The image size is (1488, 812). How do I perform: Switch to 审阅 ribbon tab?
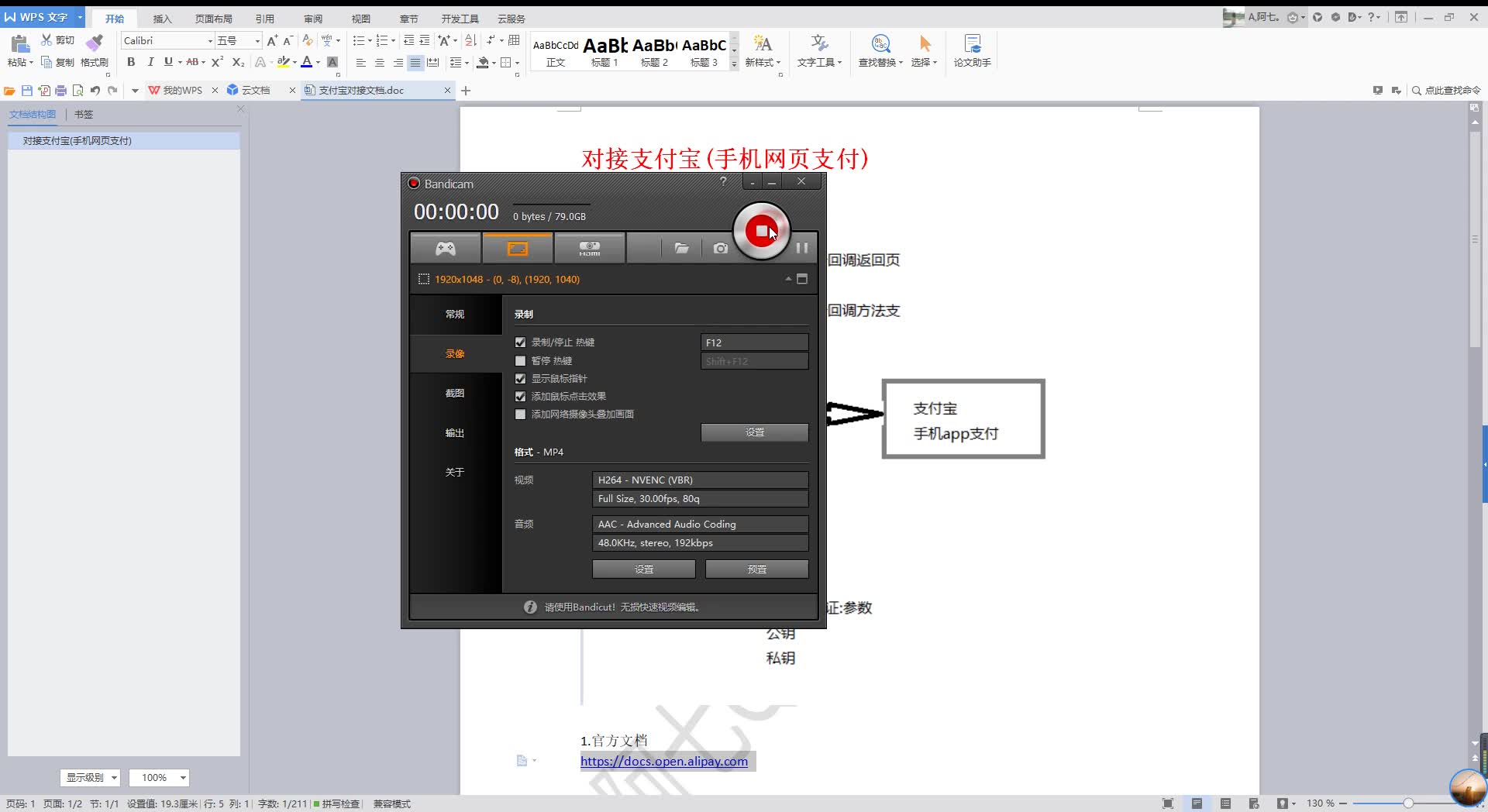313,19
